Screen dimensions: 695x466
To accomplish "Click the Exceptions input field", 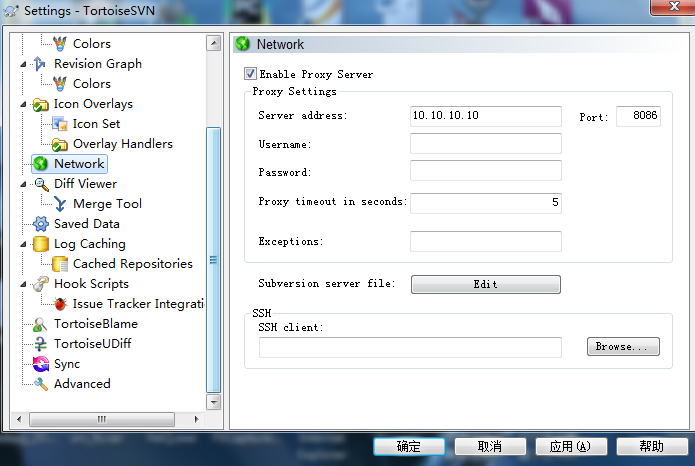I will (x=486, y=241).
